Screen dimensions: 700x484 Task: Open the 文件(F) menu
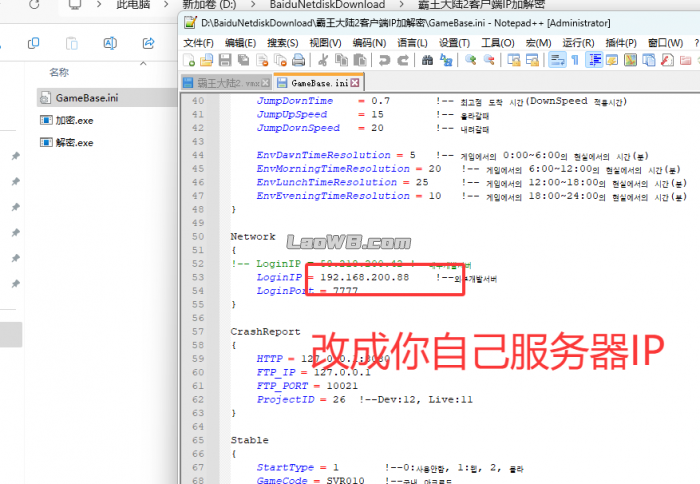[198, 43]
